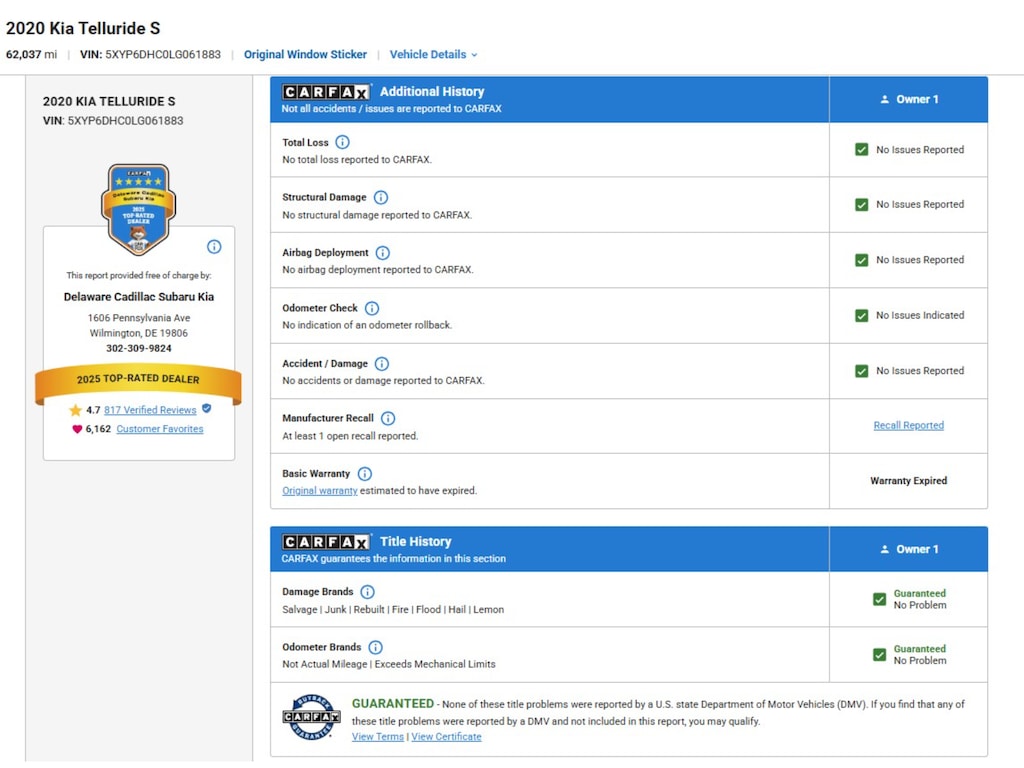Expand the Vehicle Details dropdown

point(434,55)
